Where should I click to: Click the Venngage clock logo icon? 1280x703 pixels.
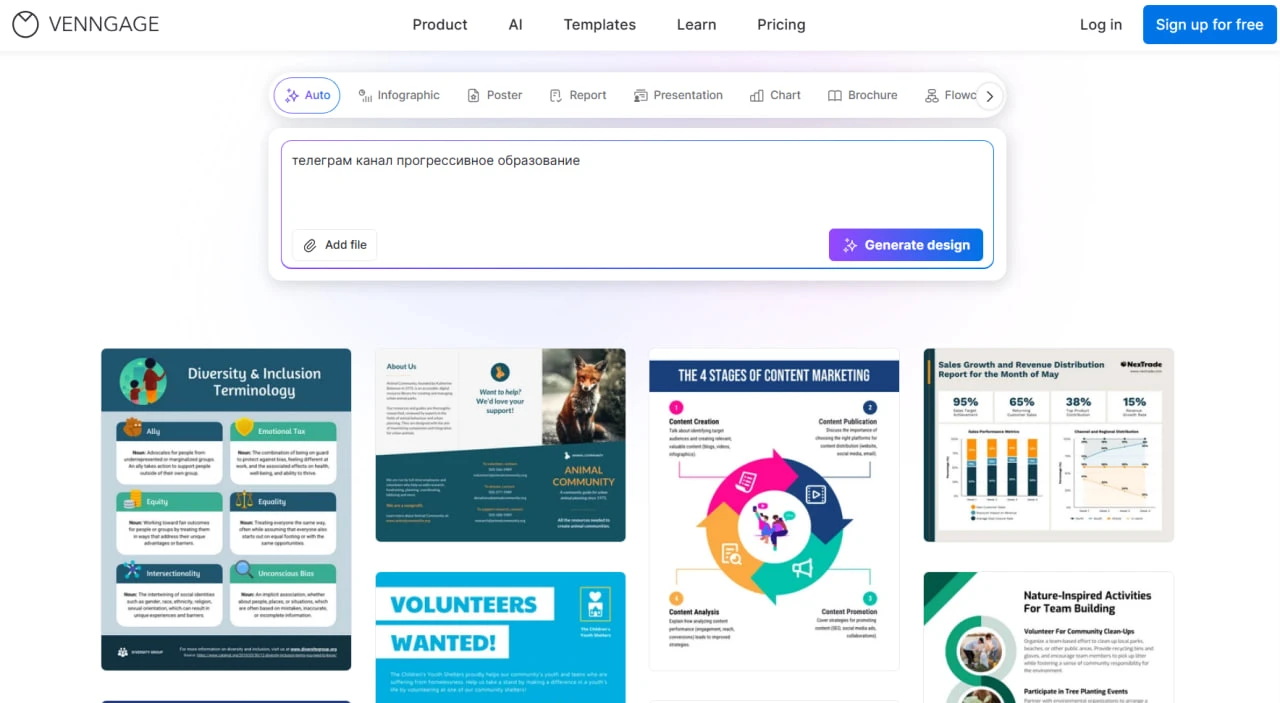[x=25, y=25]
